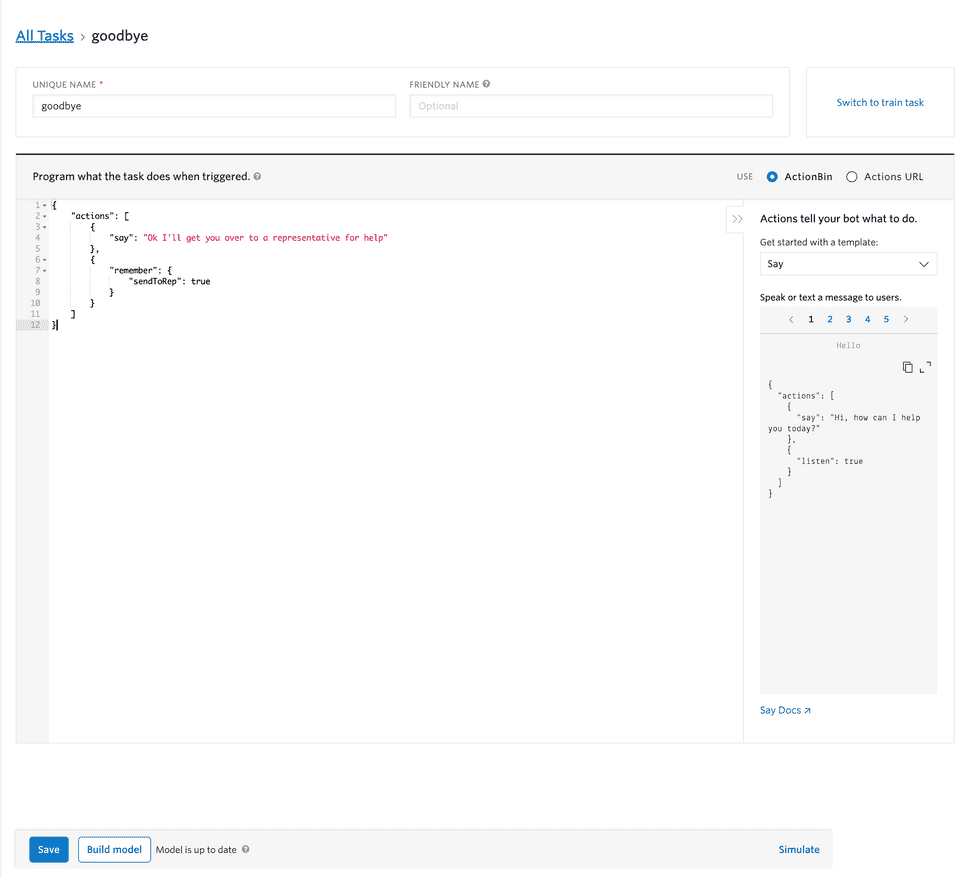Click the left chevron in the template pager
The image size is (960, 878).
point(791,318)
